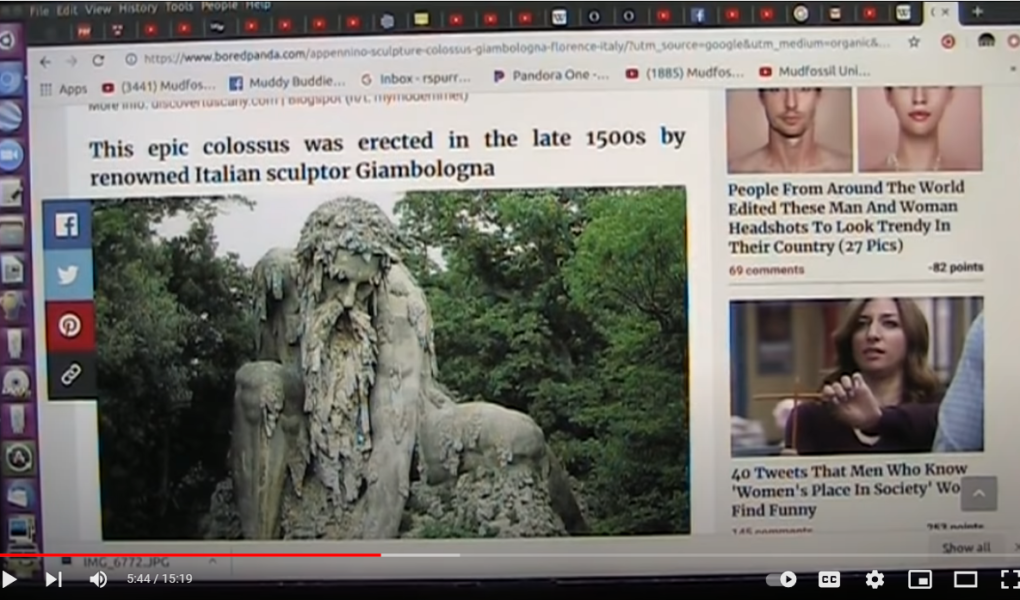The height and width of the screenshot is (600, 1020).
Task: Mute the video volume
Action: [98, 579]
